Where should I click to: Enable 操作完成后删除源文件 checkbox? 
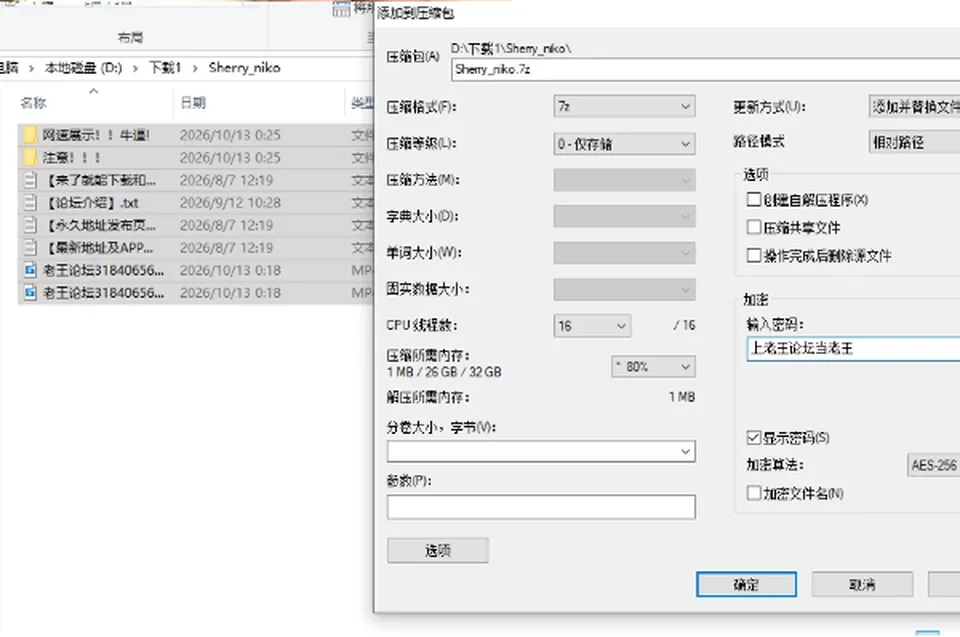point(754,255)
